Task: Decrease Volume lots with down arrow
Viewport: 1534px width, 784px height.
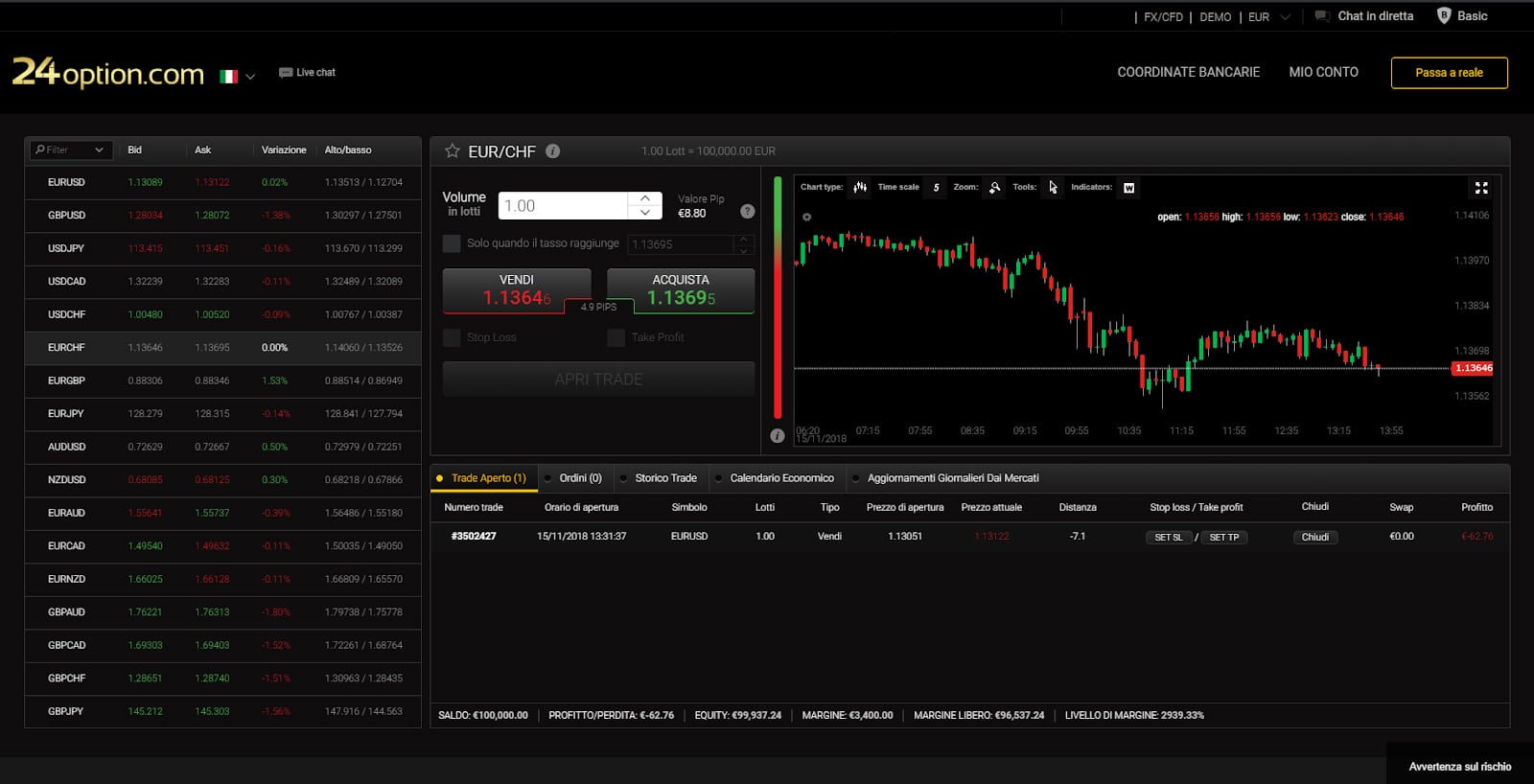Action: pos(645,213)
